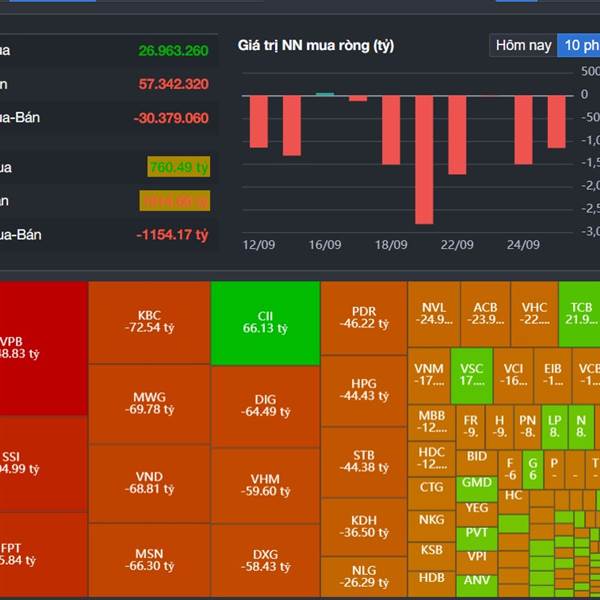The height and width of the screenshot is (600, 600).
Task: Click the 57.342.320 sell volume value
Action: pyautogui.click(x=173, y=84)
